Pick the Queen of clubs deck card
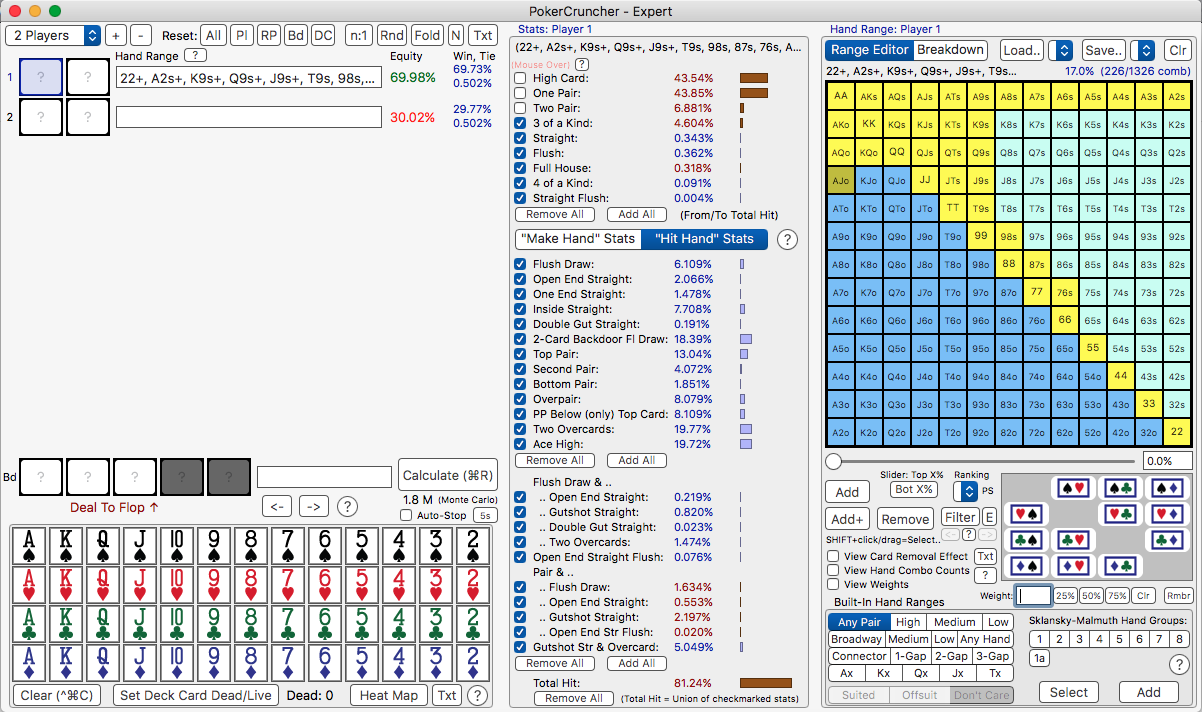Viewport: 1202px width, 712px height. (x=103, y=624)
